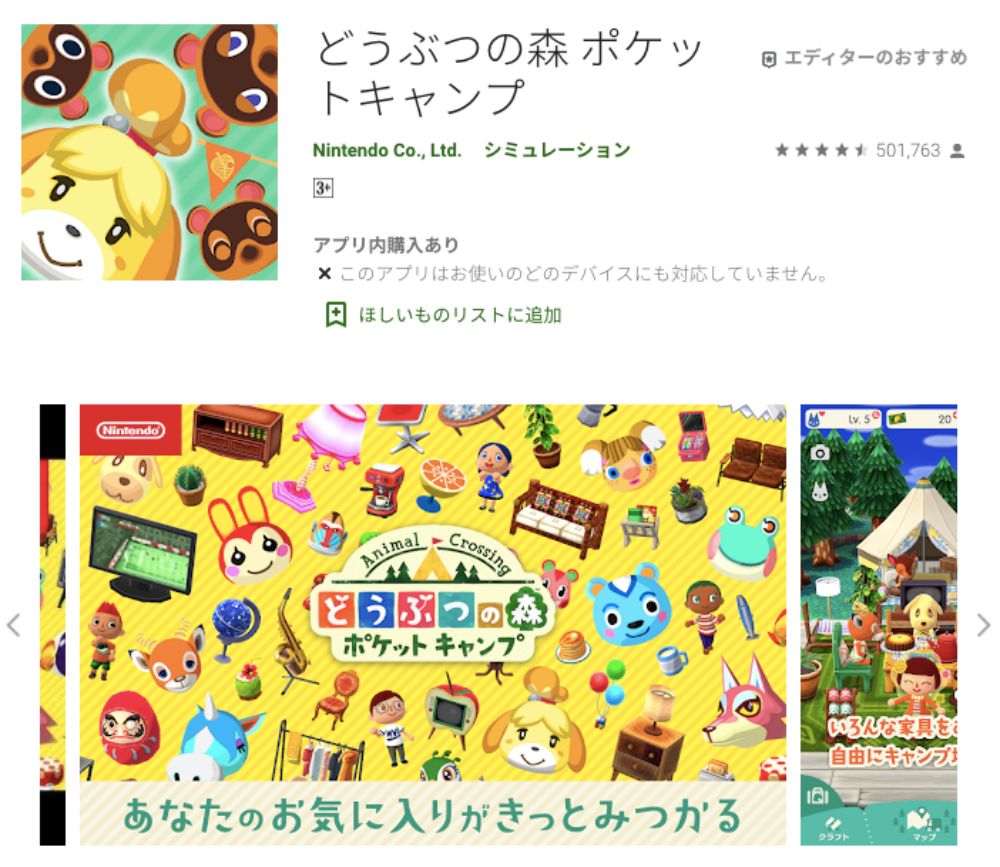Click the 501,763 ratings count

[908, 151]
